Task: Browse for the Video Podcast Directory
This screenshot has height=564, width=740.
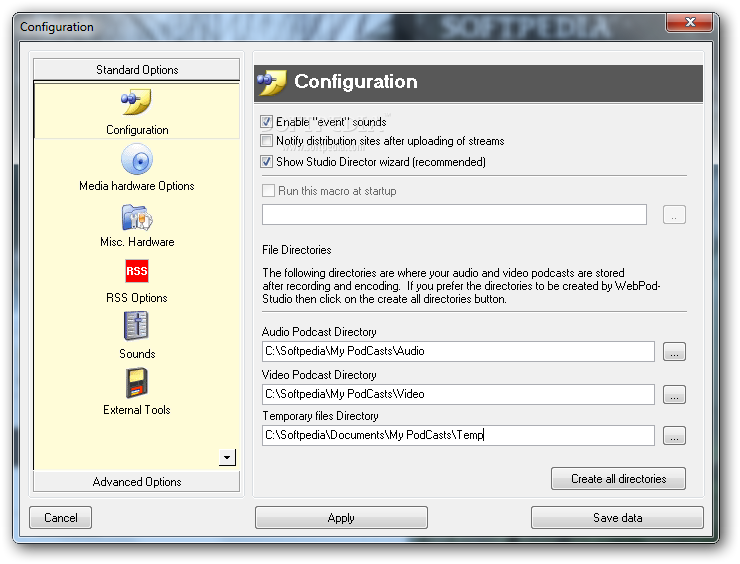Action: coord(674,394)
